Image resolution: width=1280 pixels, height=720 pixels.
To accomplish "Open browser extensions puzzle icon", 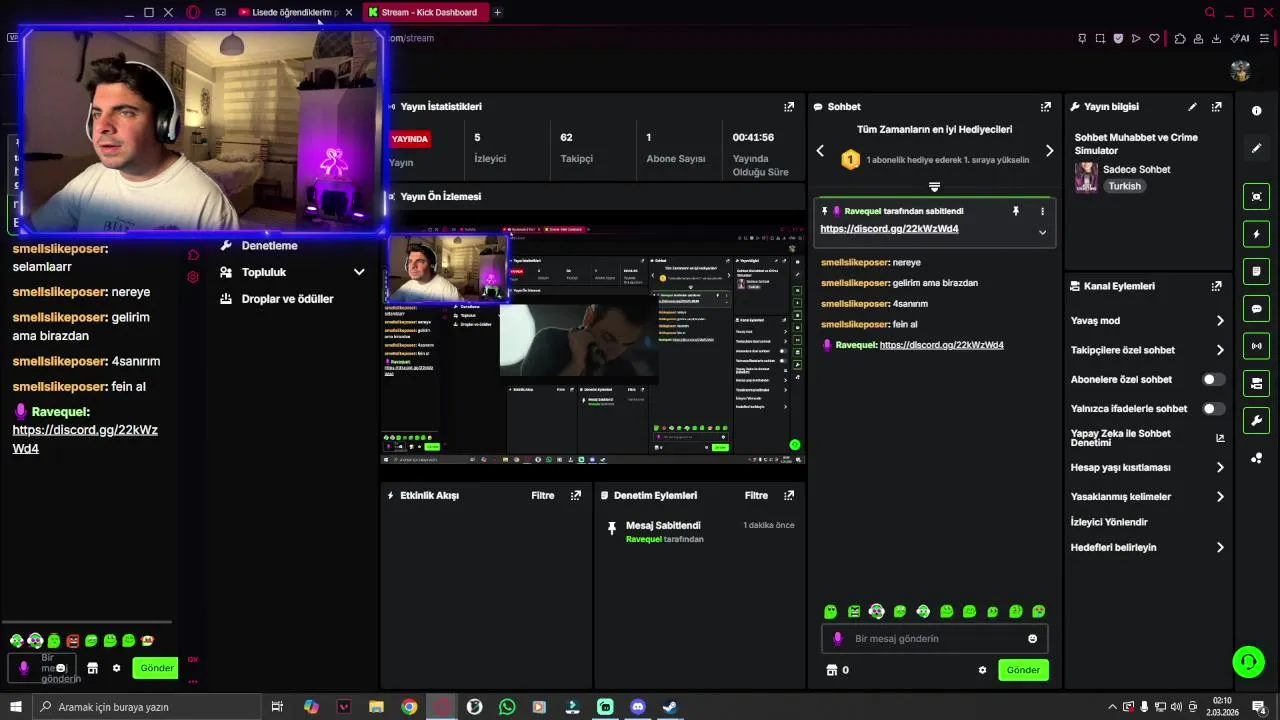I will pos(1180,39).
